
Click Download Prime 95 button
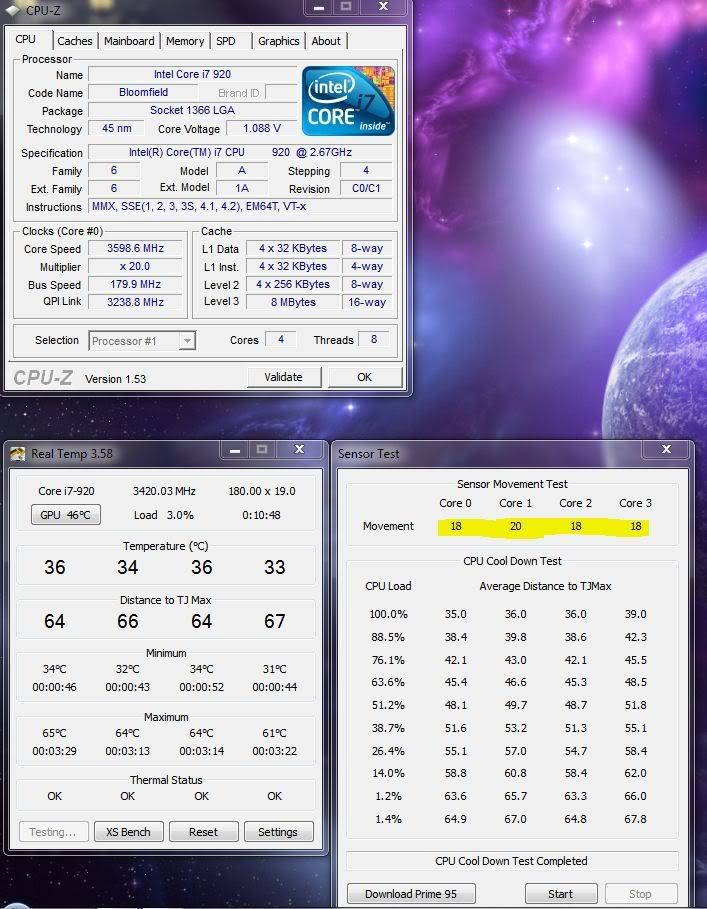[411, 894]
